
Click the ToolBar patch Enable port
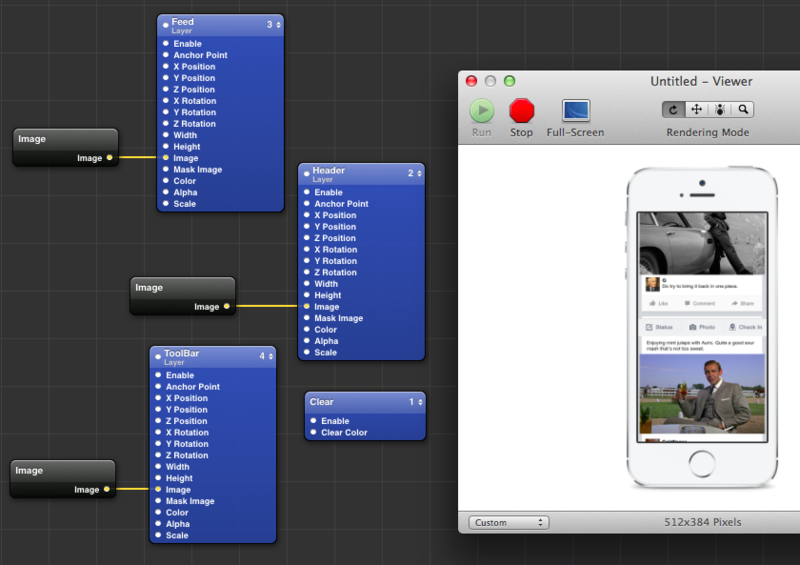click(158, 375)
